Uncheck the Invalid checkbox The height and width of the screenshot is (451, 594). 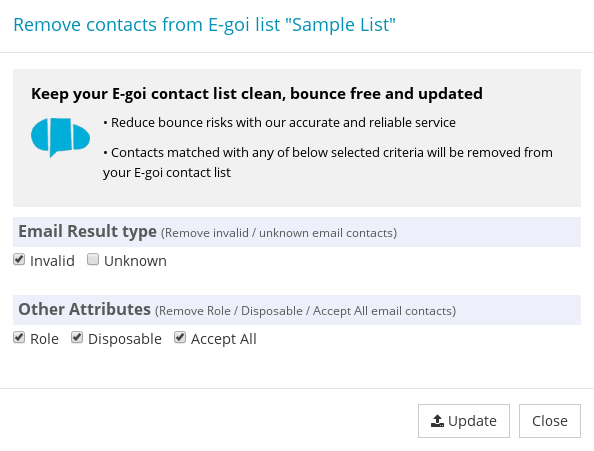(19, 259)
